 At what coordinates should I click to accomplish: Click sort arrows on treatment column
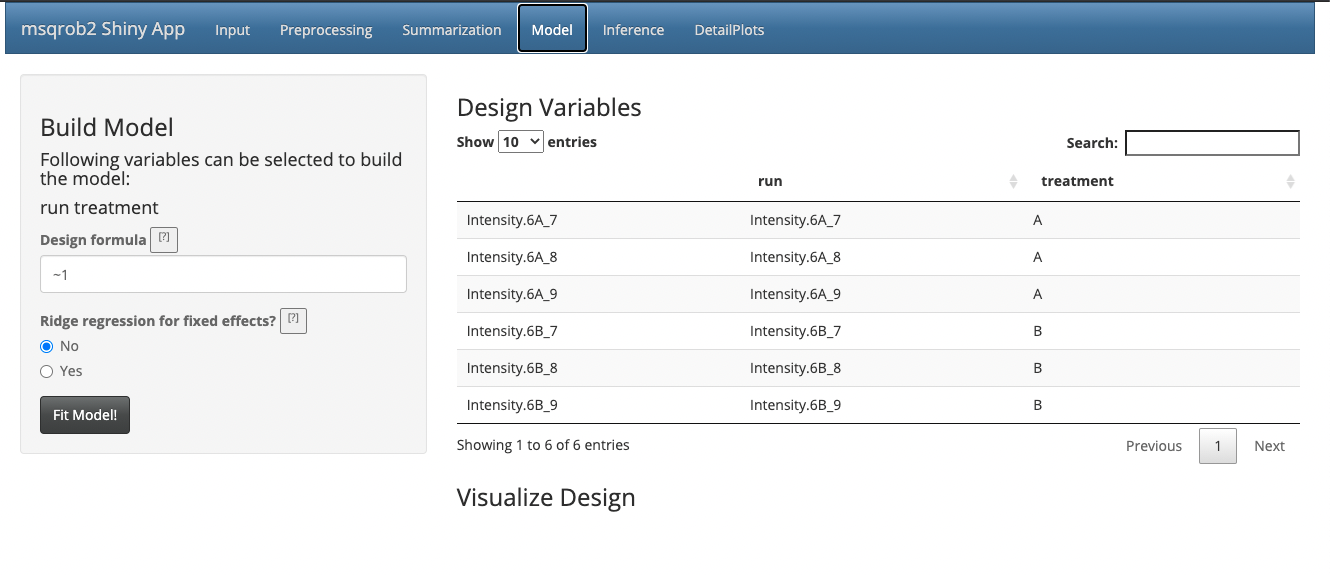pyautogui.click(x=1290, y=182)
